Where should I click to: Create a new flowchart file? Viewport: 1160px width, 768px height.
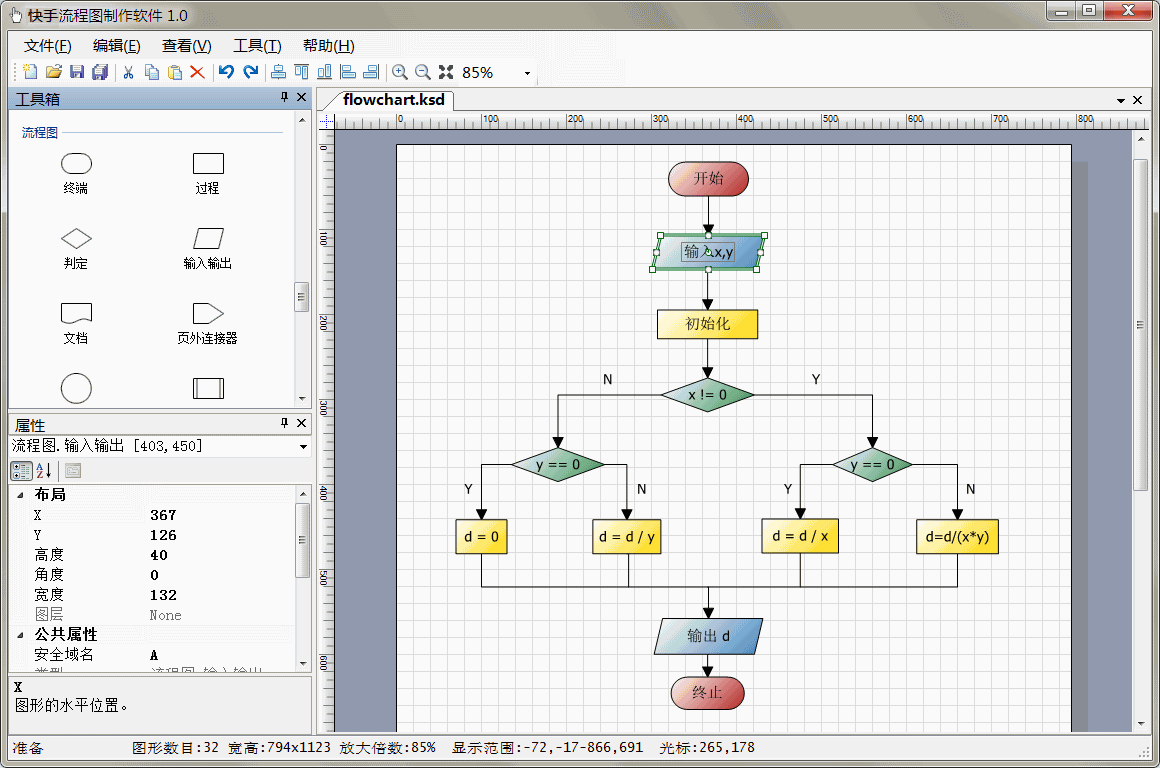click(30, 72)
